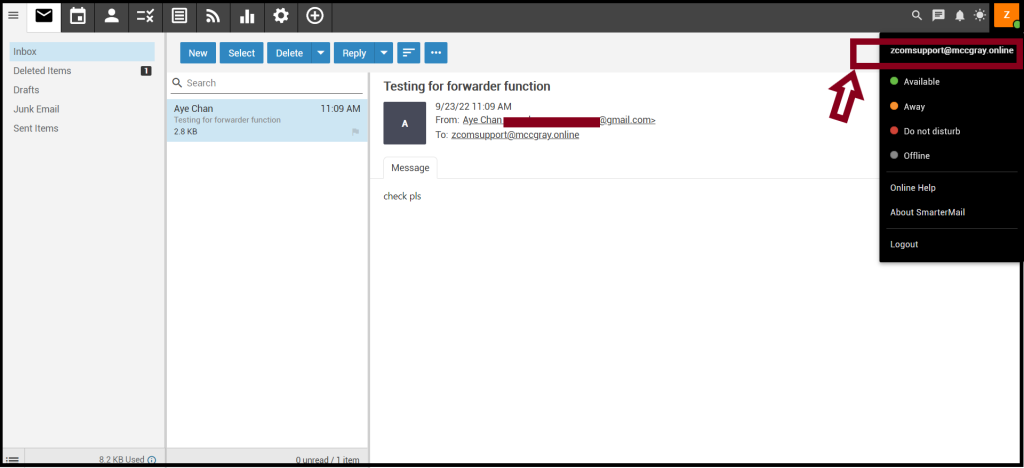Click the message Search field
Viewport: 1024px width, 468px height.
click(x=267, y=83)
